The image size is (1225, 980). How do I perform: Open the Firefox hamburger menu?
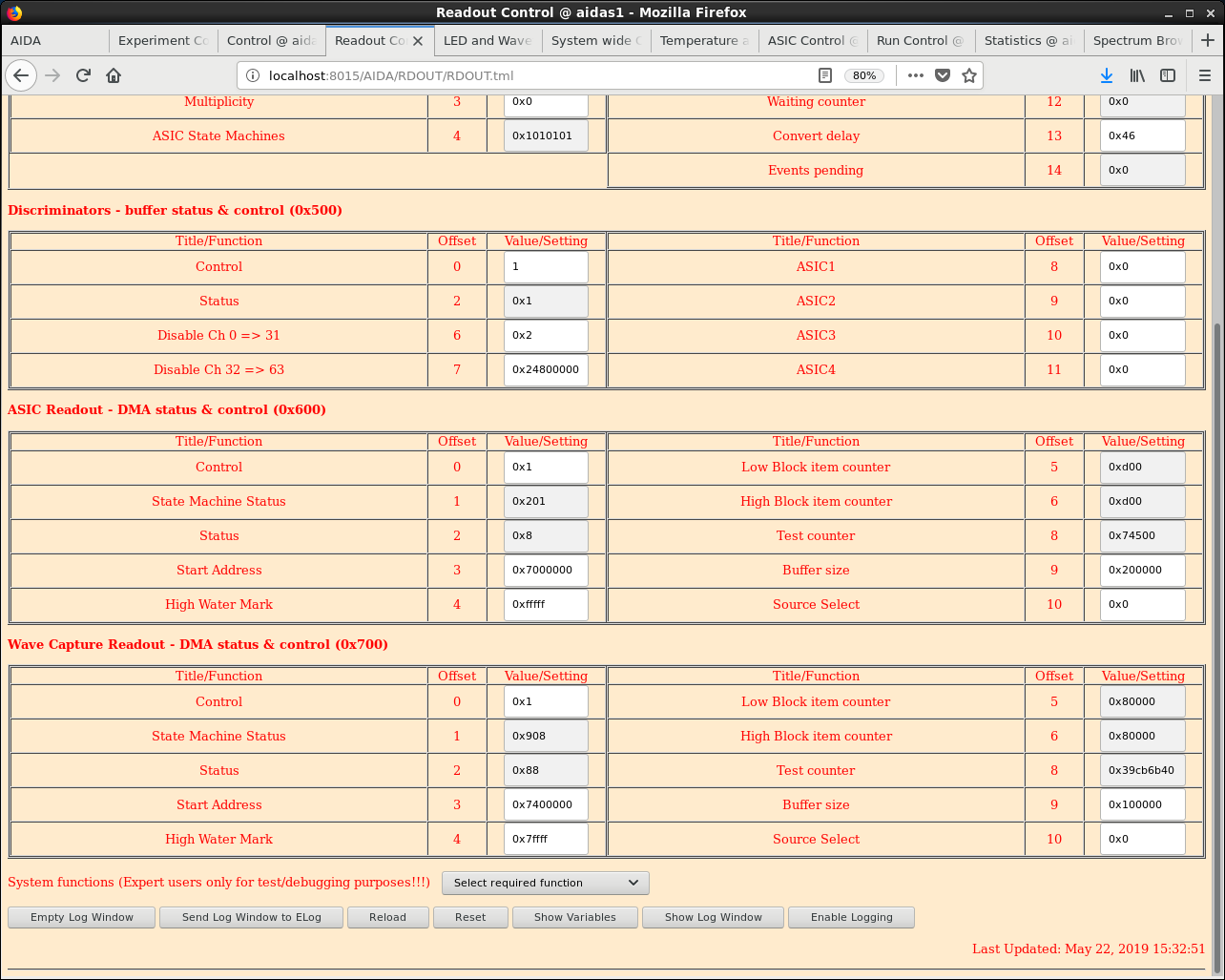(x=1204, y=75)
